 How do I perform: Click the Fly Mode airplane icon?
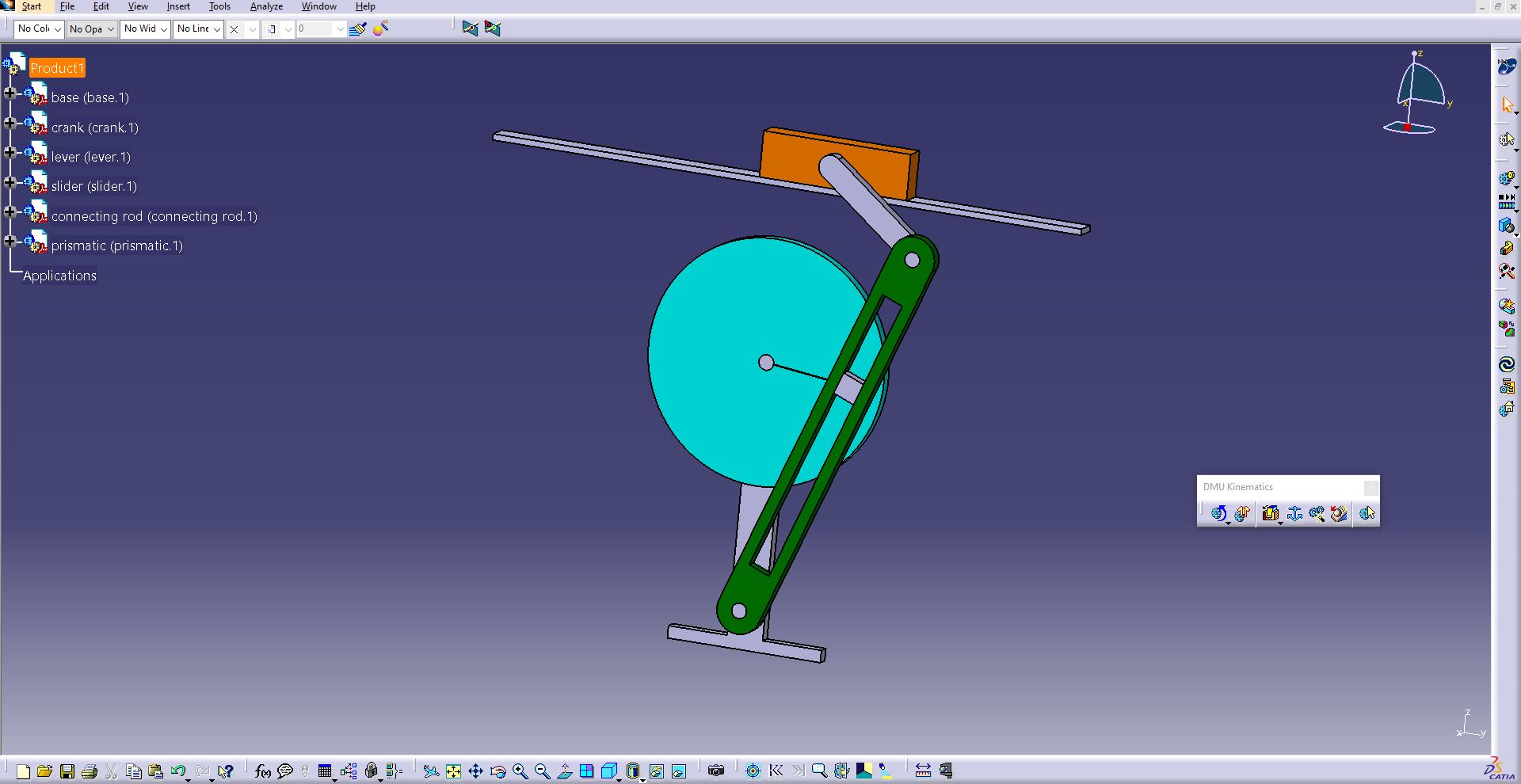(431, 771)
